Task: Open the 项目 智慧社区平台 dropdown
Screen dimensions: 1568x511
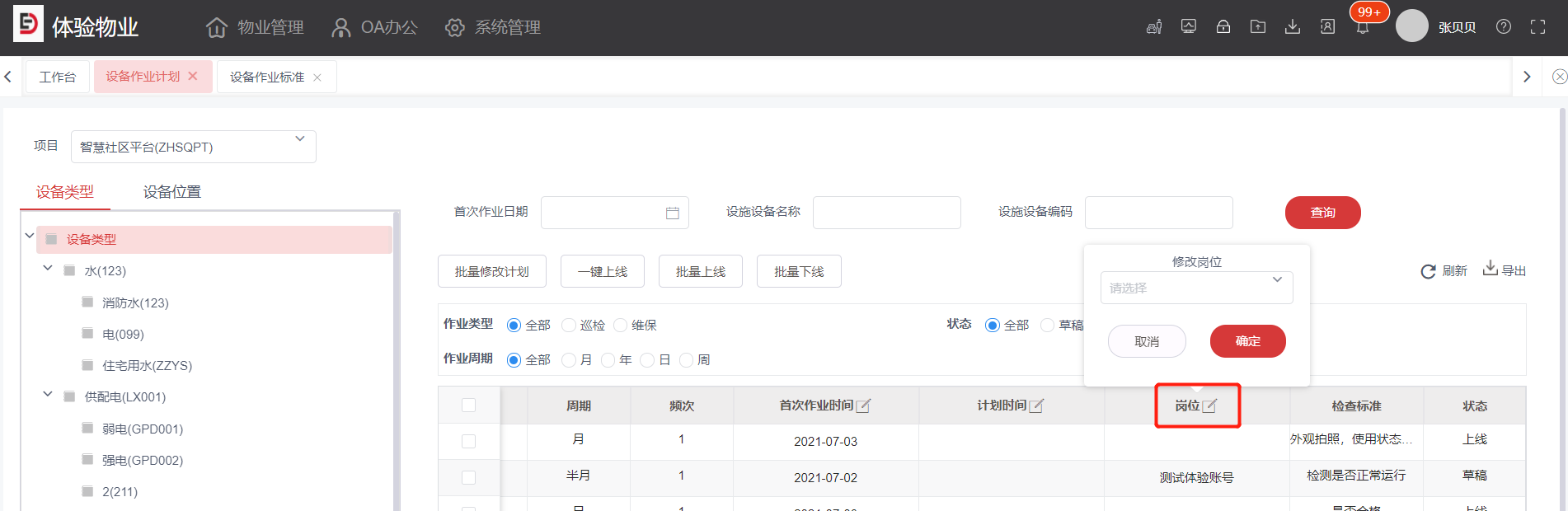Action: [x=194, y=147]
